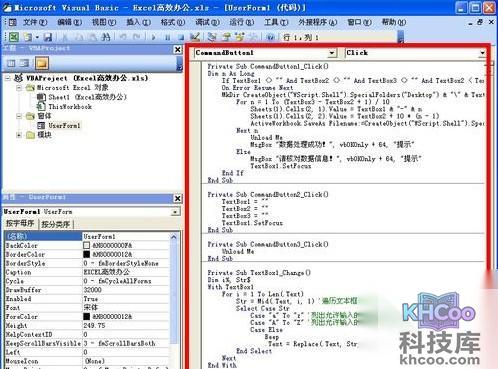Open the 编辑 menu
Screen dimensions: 498x369
pos(69,22)
